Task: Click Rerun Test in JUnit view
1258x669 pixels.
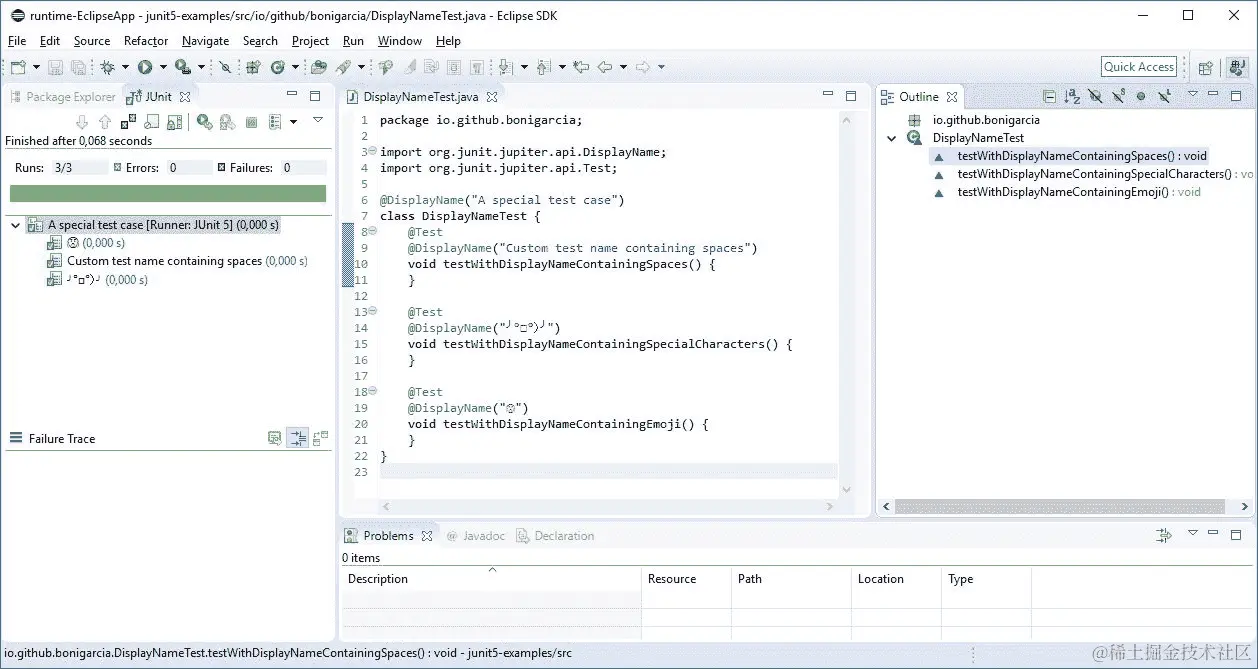Action: [x=204, y=122]
